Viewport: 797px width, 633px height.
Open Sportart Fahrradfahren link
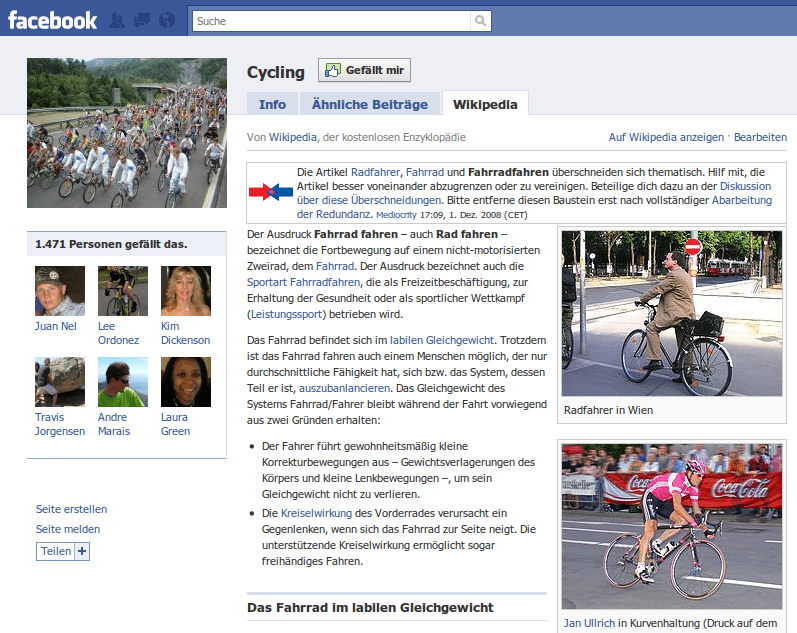click(303, 282)
